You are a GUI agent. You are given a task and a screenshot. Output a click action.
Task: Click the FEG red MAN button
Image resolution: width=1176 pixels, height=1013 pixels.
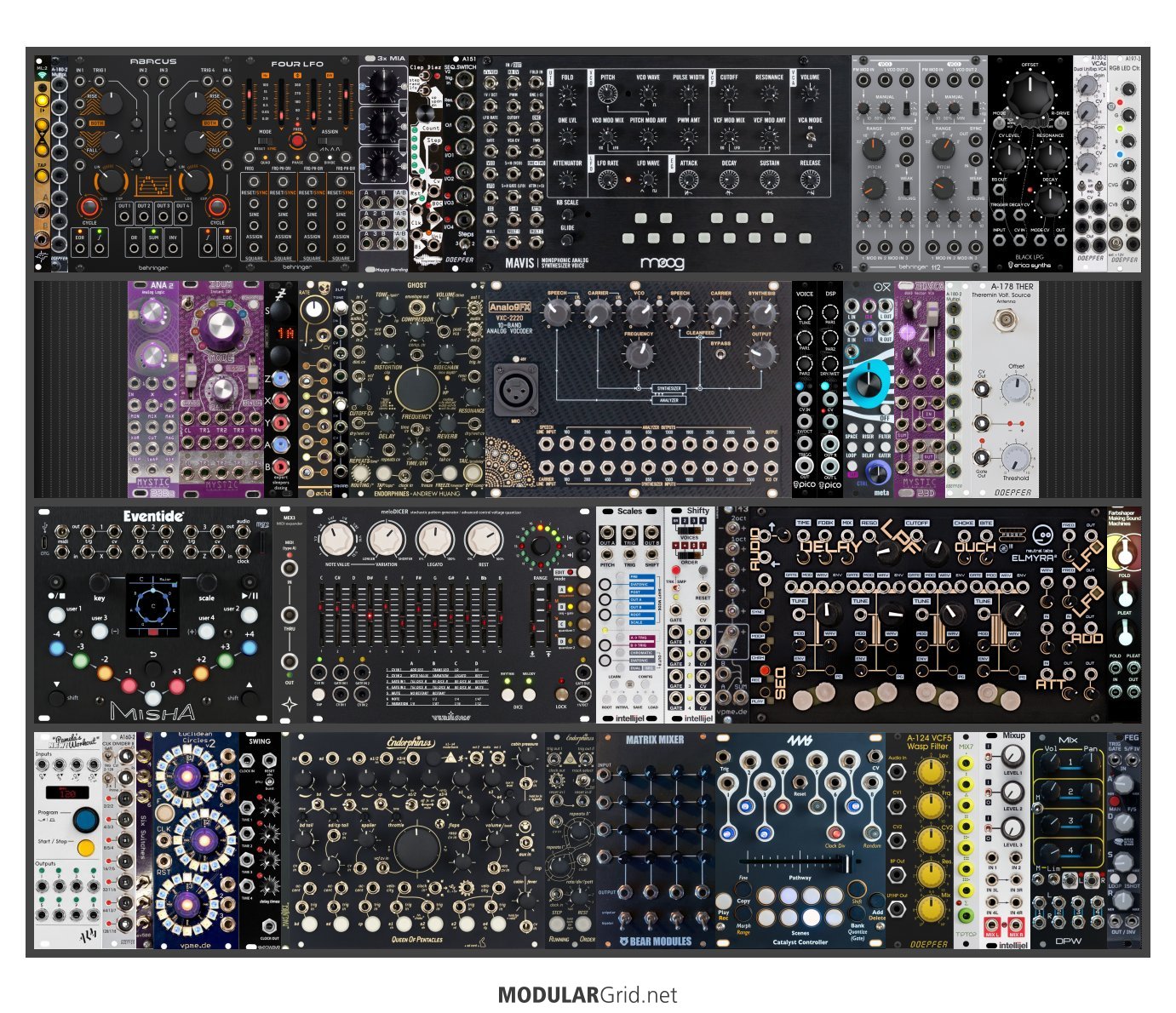pos(1113,799)
